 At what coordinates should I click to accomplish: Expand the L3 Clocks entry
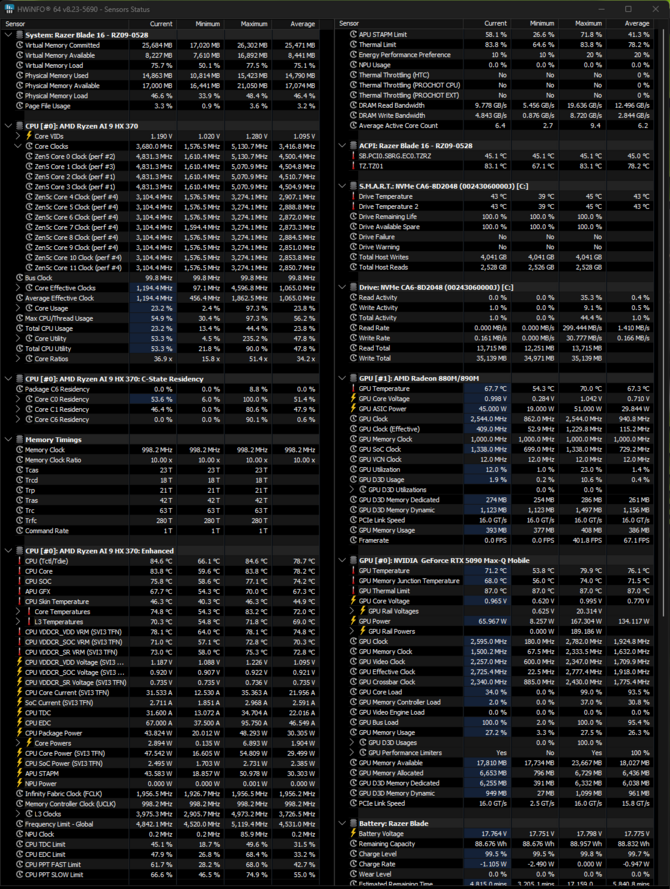[x=18, y=814]
